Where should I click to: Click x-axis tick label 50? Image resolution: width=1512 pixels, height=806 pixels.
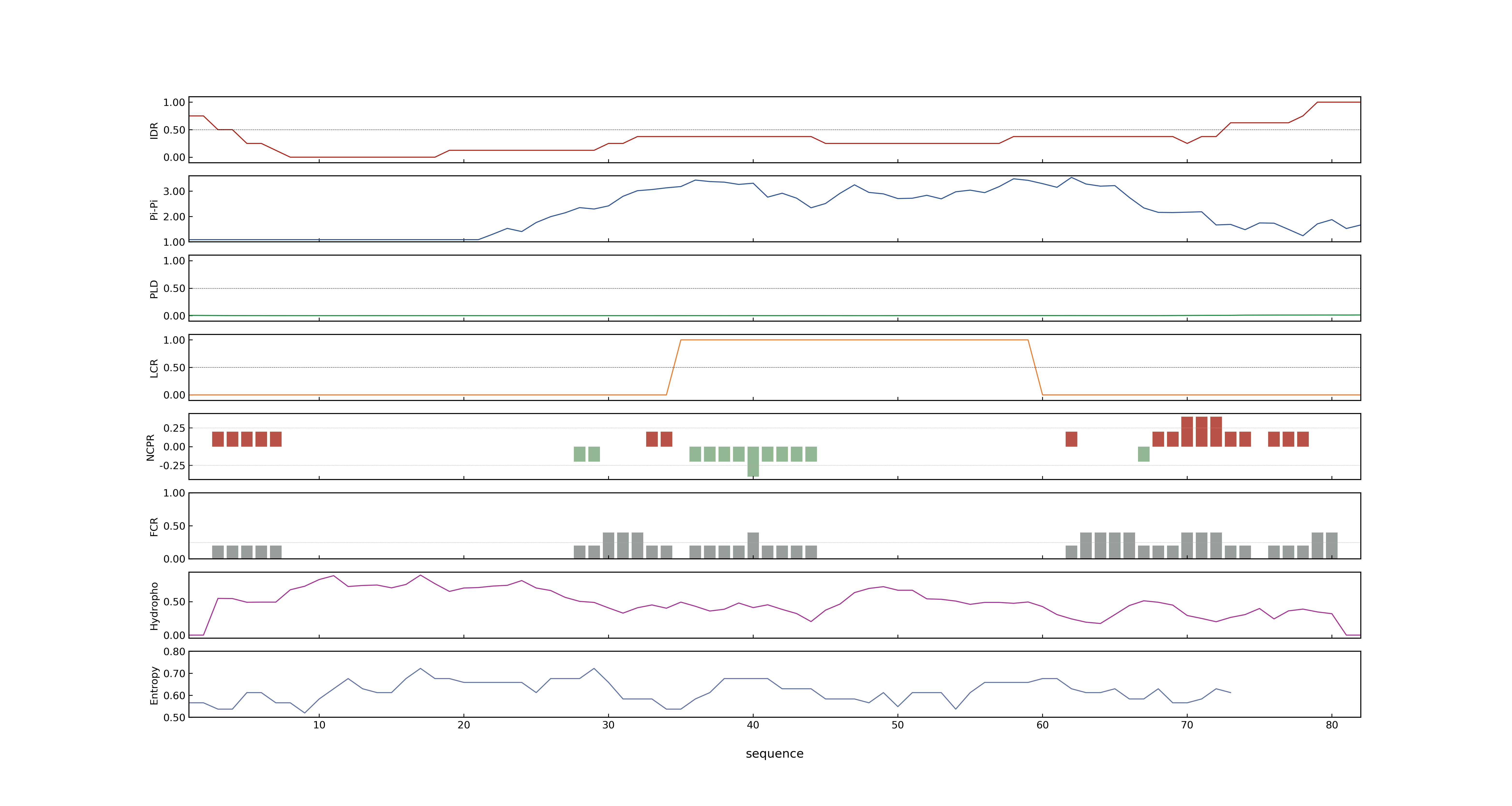[898, 725]
